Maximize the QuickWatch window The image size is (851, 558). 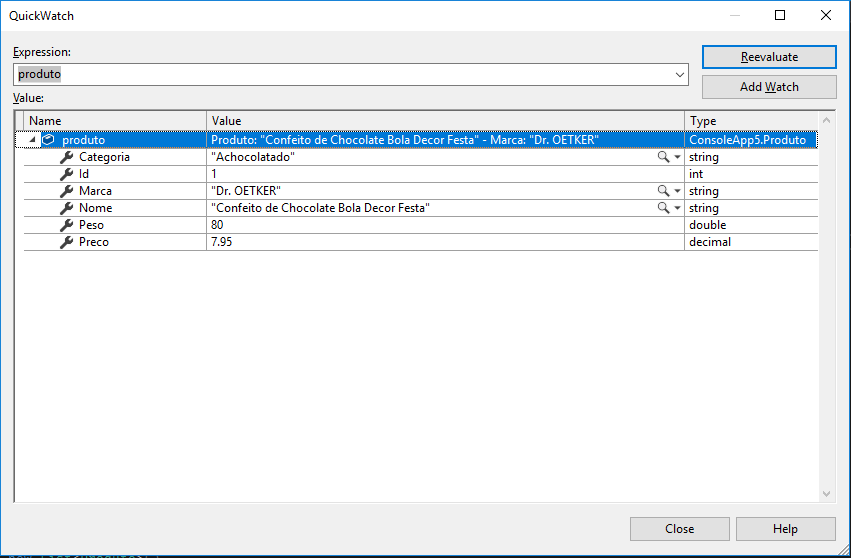pos(780,15)
